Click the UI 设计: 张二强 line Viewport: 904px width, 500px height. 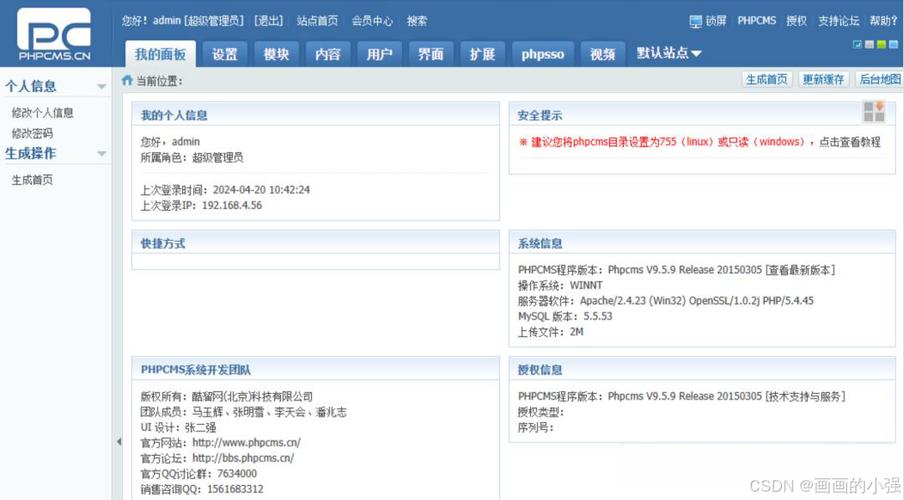[178, 427]
